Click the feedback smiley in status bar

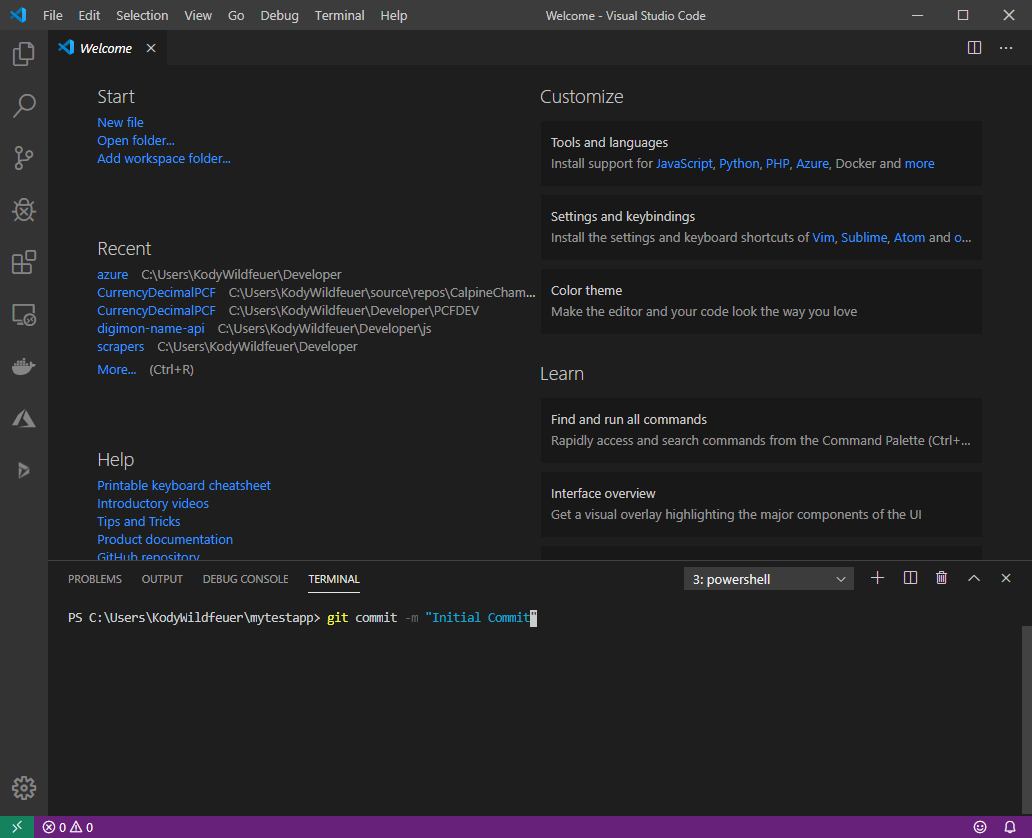click(x=980, y=827)
